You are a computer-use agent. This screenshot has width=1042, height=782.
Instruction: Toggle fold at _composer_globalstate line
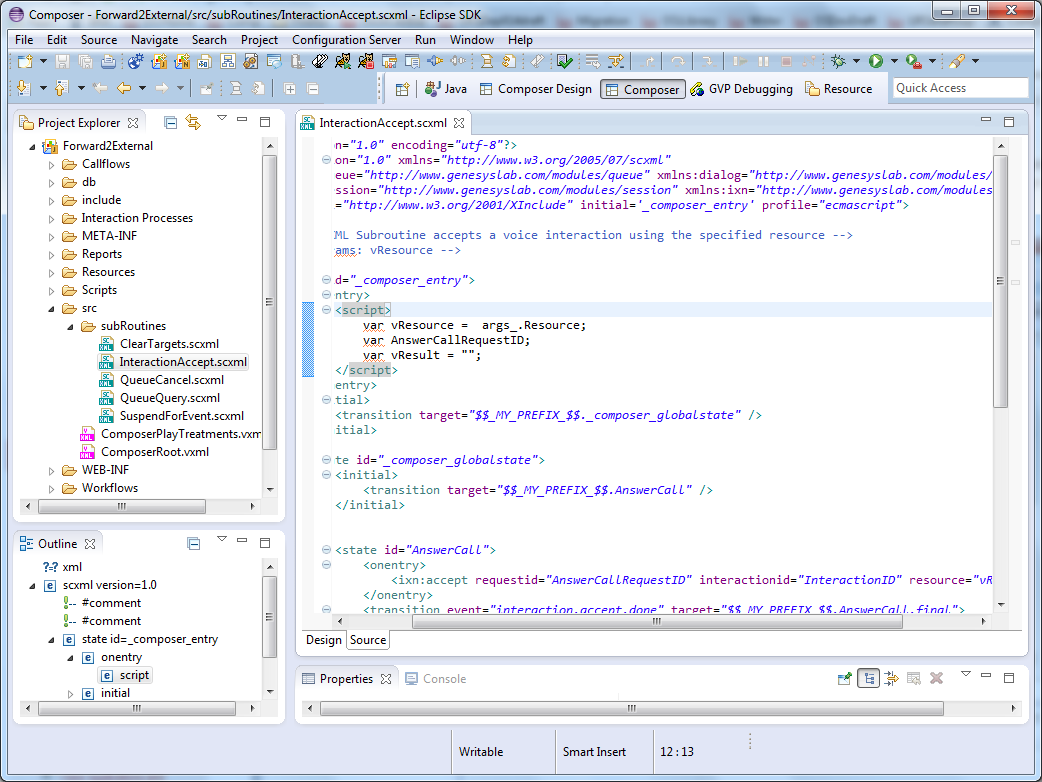(326, 459)
